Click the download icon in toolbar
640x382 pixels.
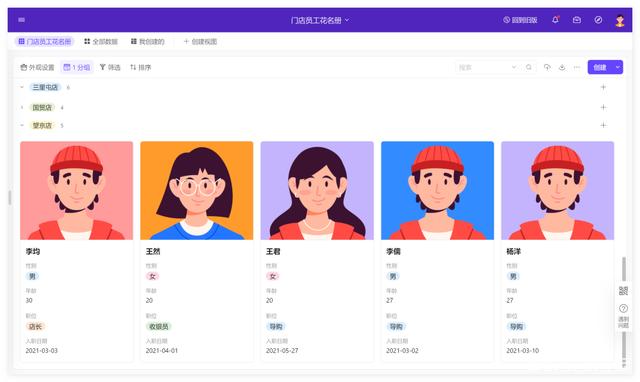pyautogui.click(x=562, y=67)
